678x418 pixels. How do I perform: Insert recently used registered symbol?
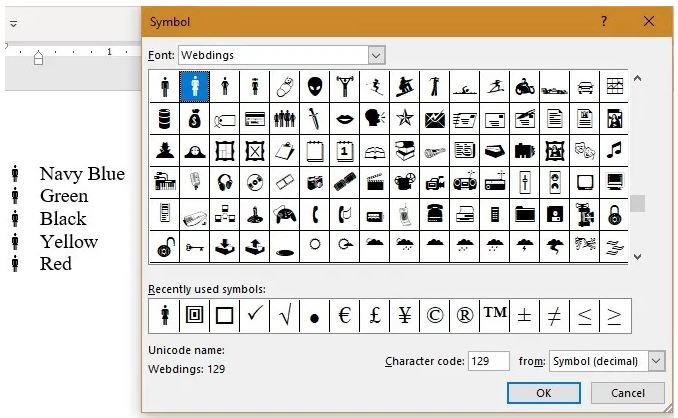[465, 316]
